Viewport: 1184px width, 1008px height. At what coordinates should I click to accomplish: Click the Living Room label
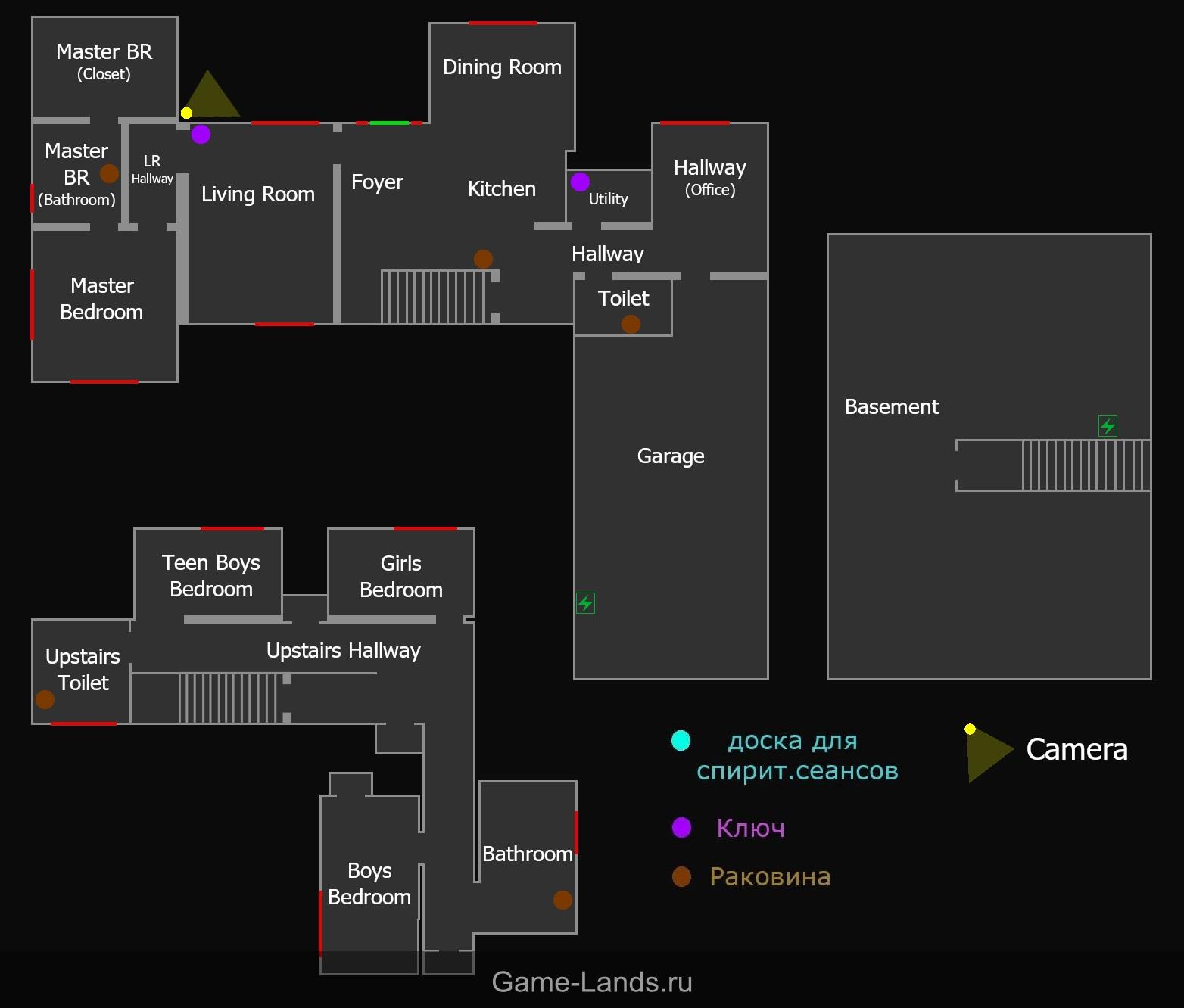(x=258, y=194)
